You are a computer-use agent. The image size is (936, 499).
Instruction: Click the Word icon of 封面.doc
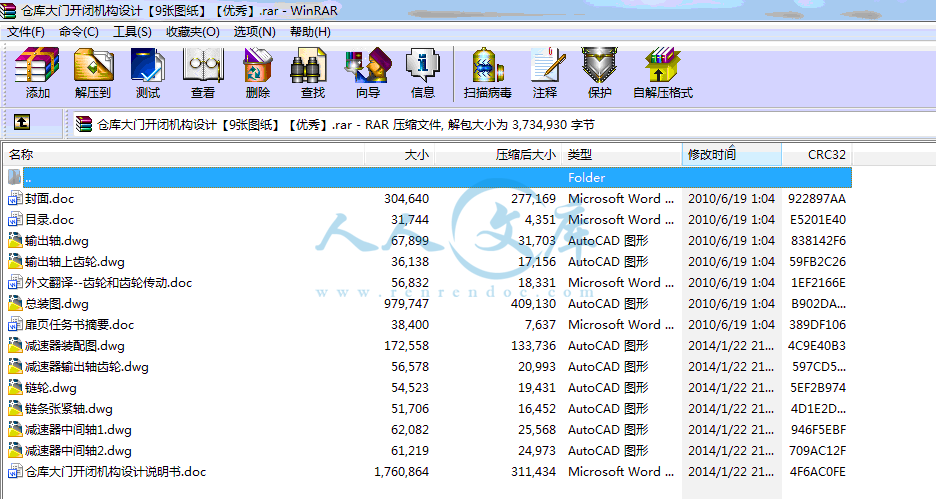pos(15,199)
